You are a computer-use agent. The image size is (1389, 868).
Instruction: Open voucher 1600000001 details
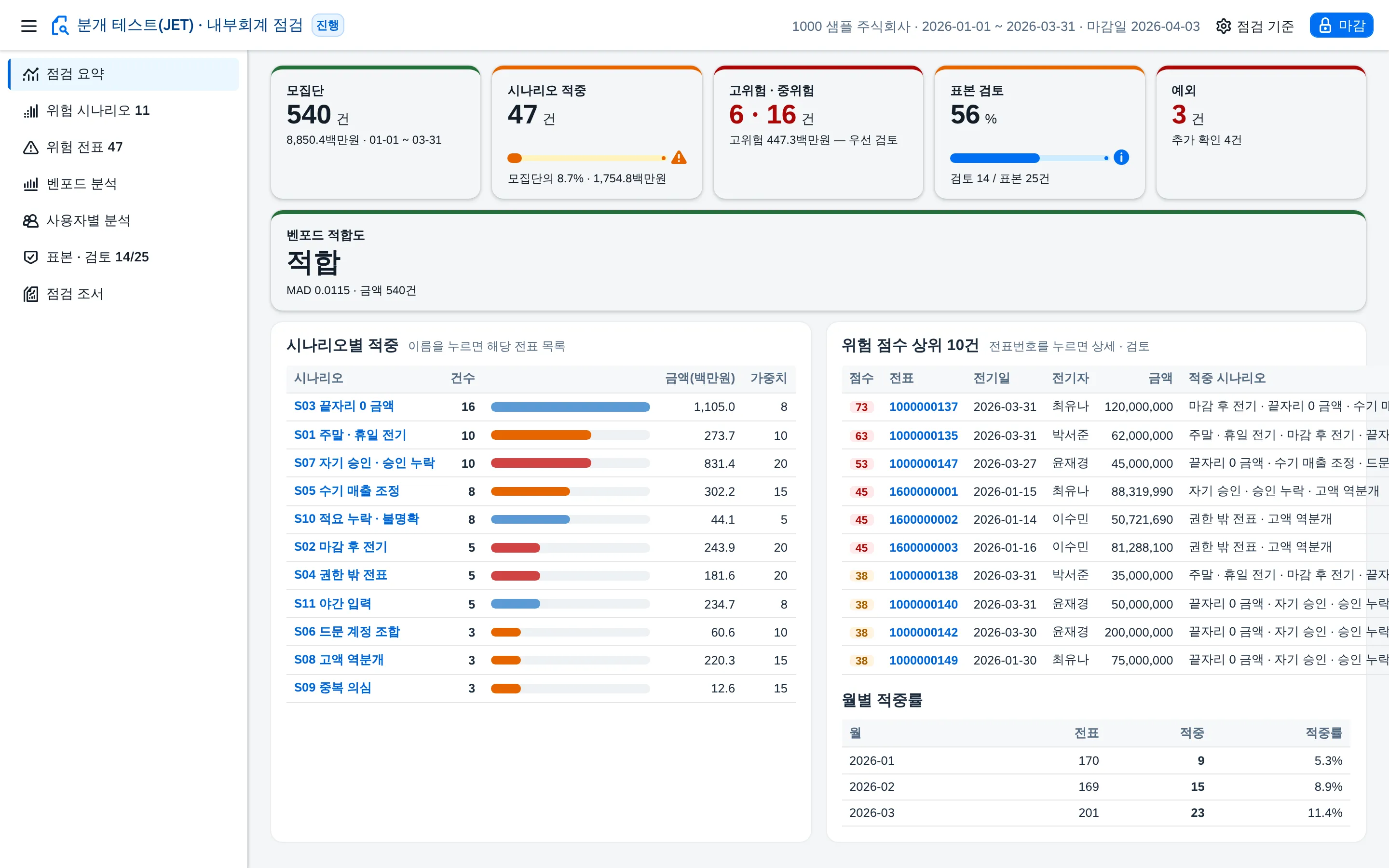click(923, 492)
